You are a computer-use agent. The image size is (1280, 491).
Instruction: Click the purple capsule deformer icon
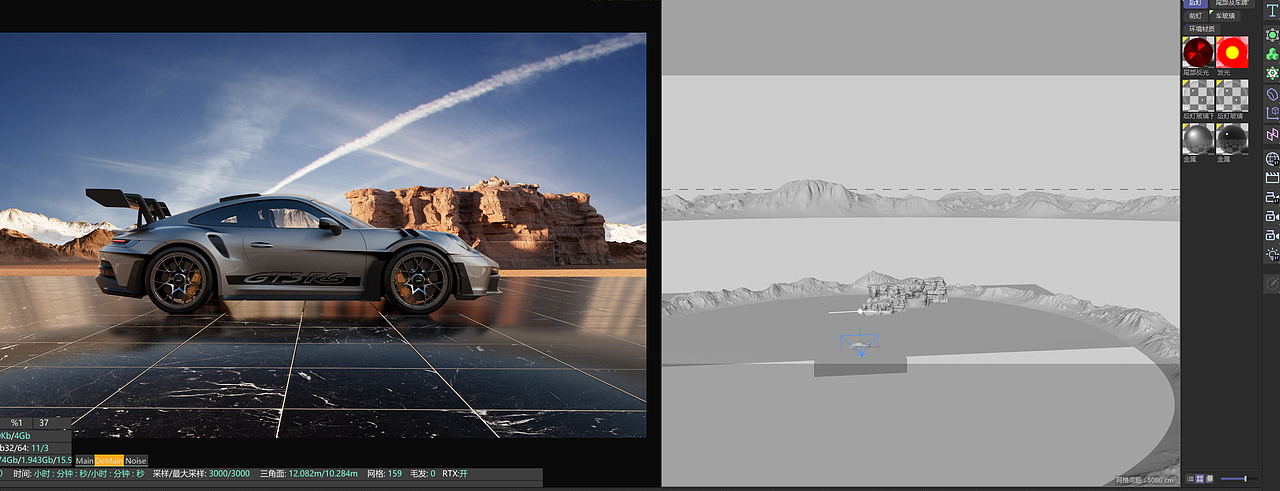coord(1272,94)
